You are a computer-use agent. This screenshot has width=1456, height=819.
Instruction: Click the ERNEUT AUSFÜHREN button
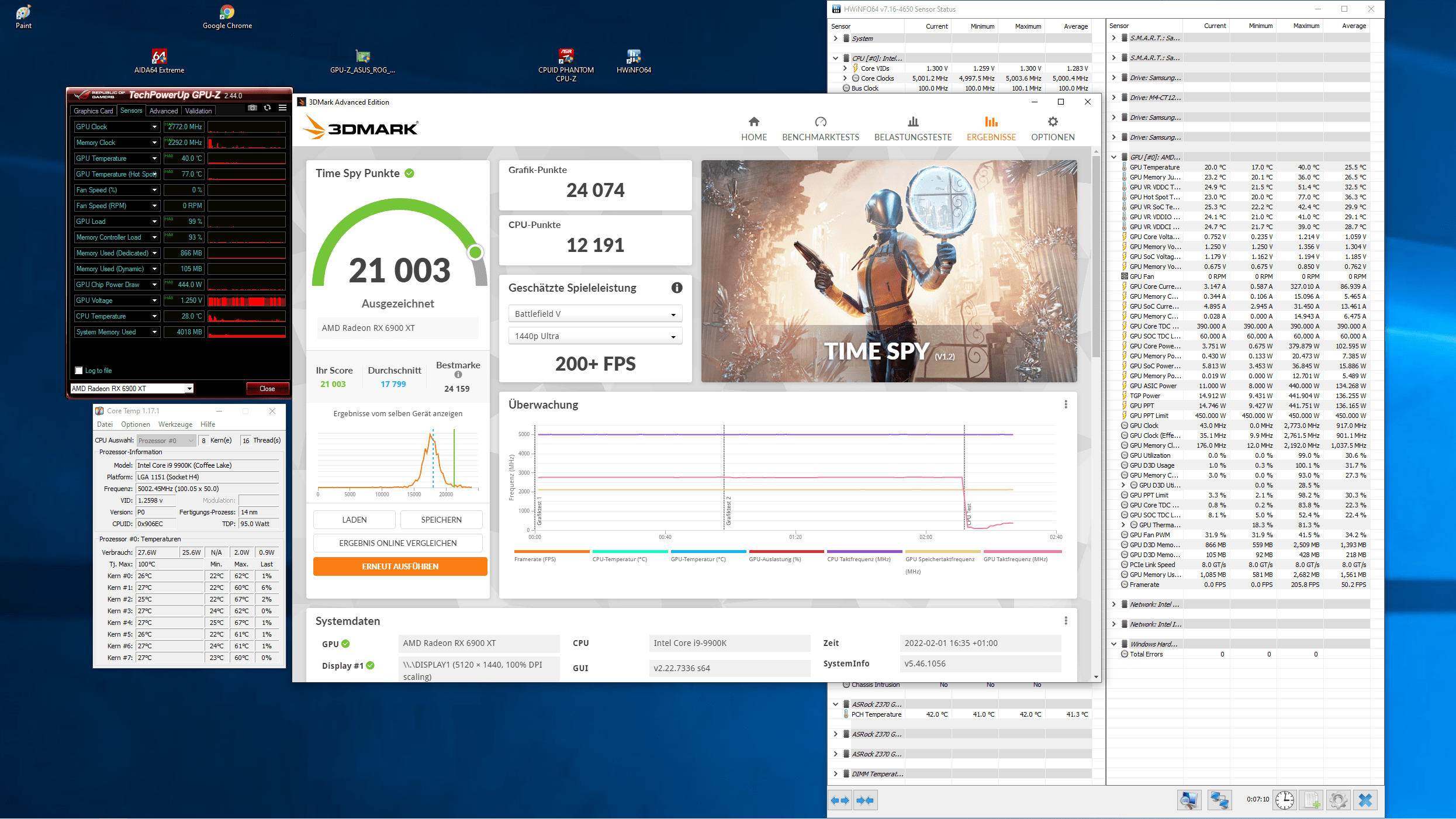(x=400, y=566)
